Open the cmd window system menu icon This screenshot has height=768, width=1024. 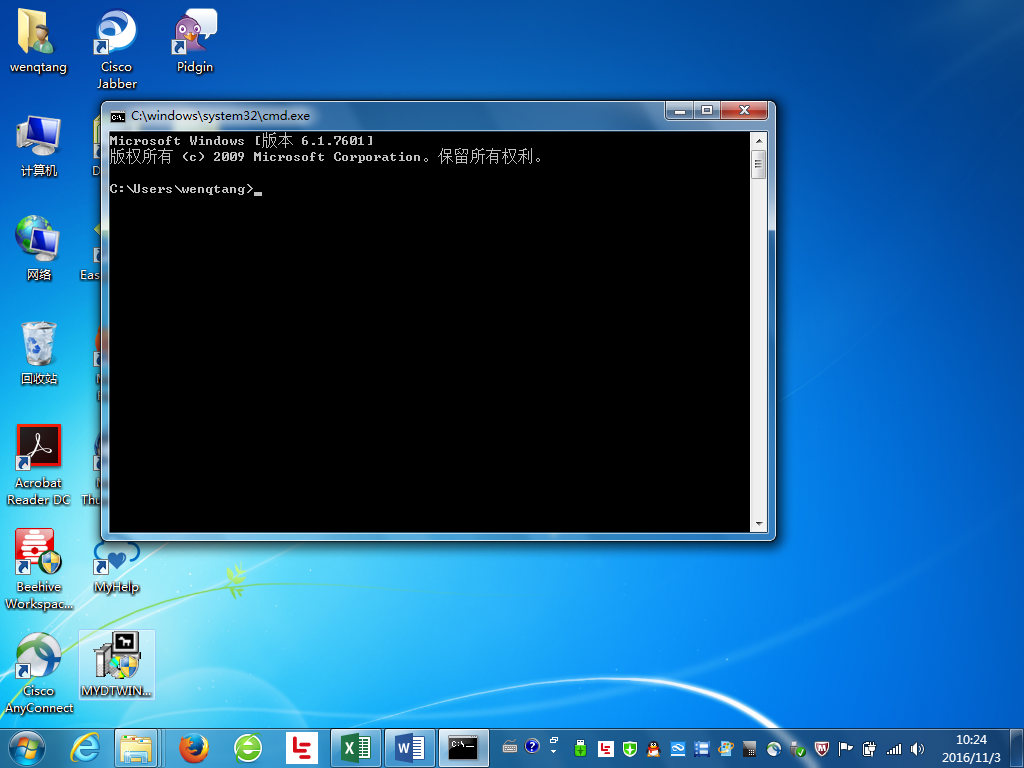(118, 116)
